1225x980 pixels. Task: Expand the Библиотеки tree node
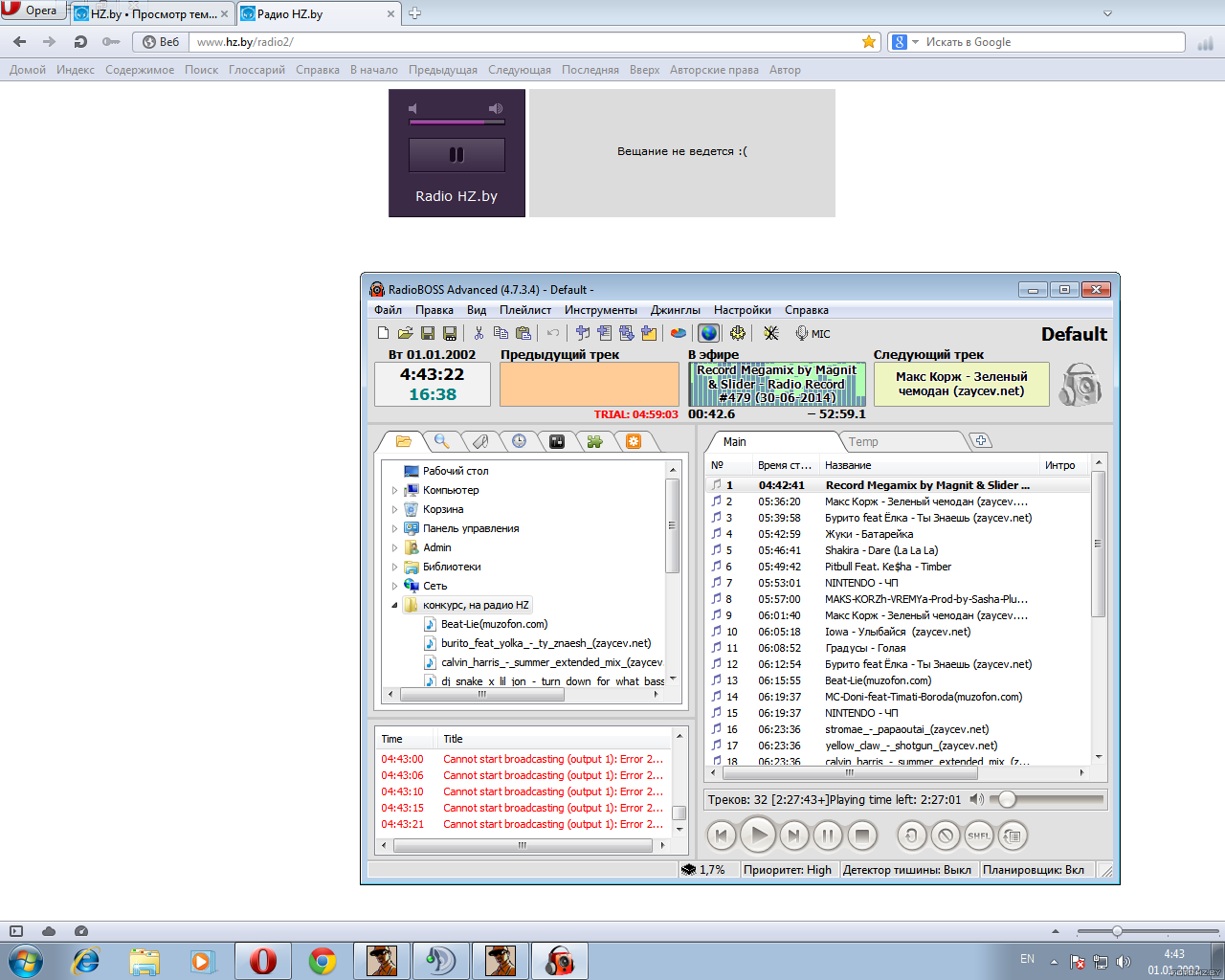394,567
